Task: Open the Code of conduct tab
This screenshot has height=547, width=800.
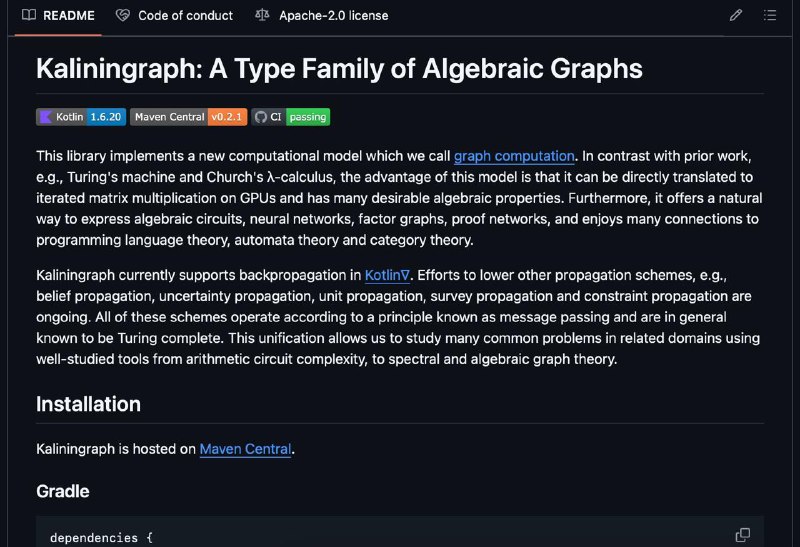Action: pyautogui.click(x=174, y=16)
